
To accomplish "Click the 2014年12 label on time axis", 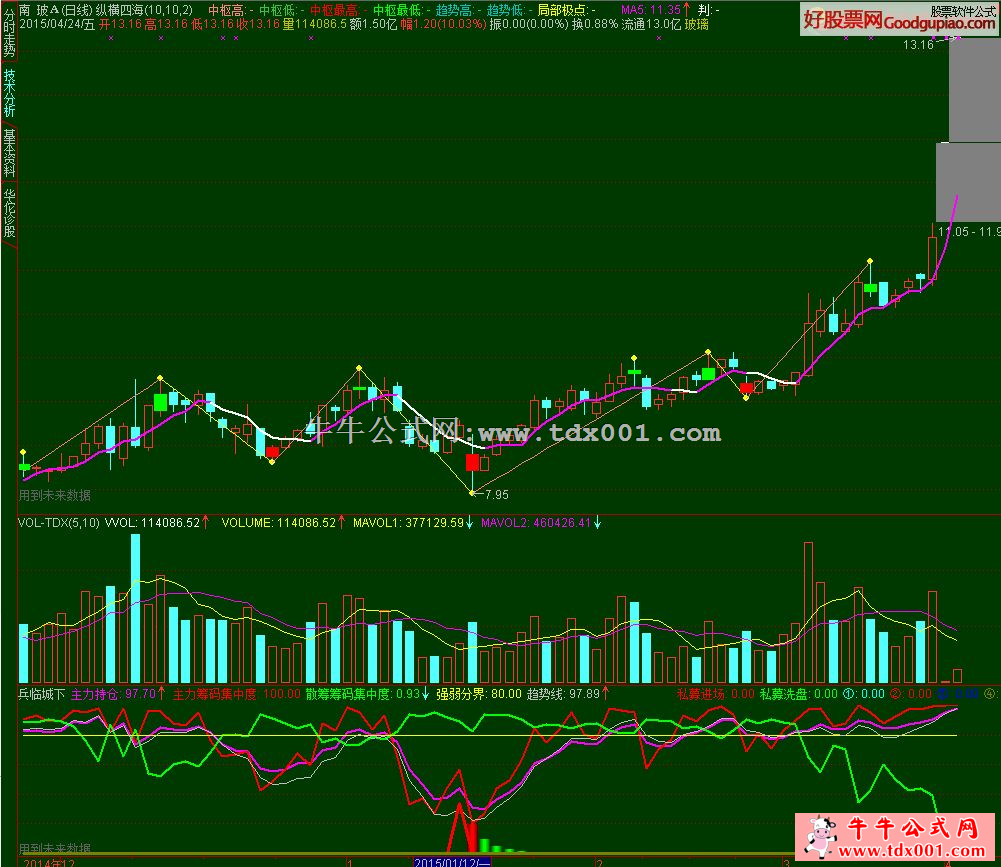I will point(49,863).
